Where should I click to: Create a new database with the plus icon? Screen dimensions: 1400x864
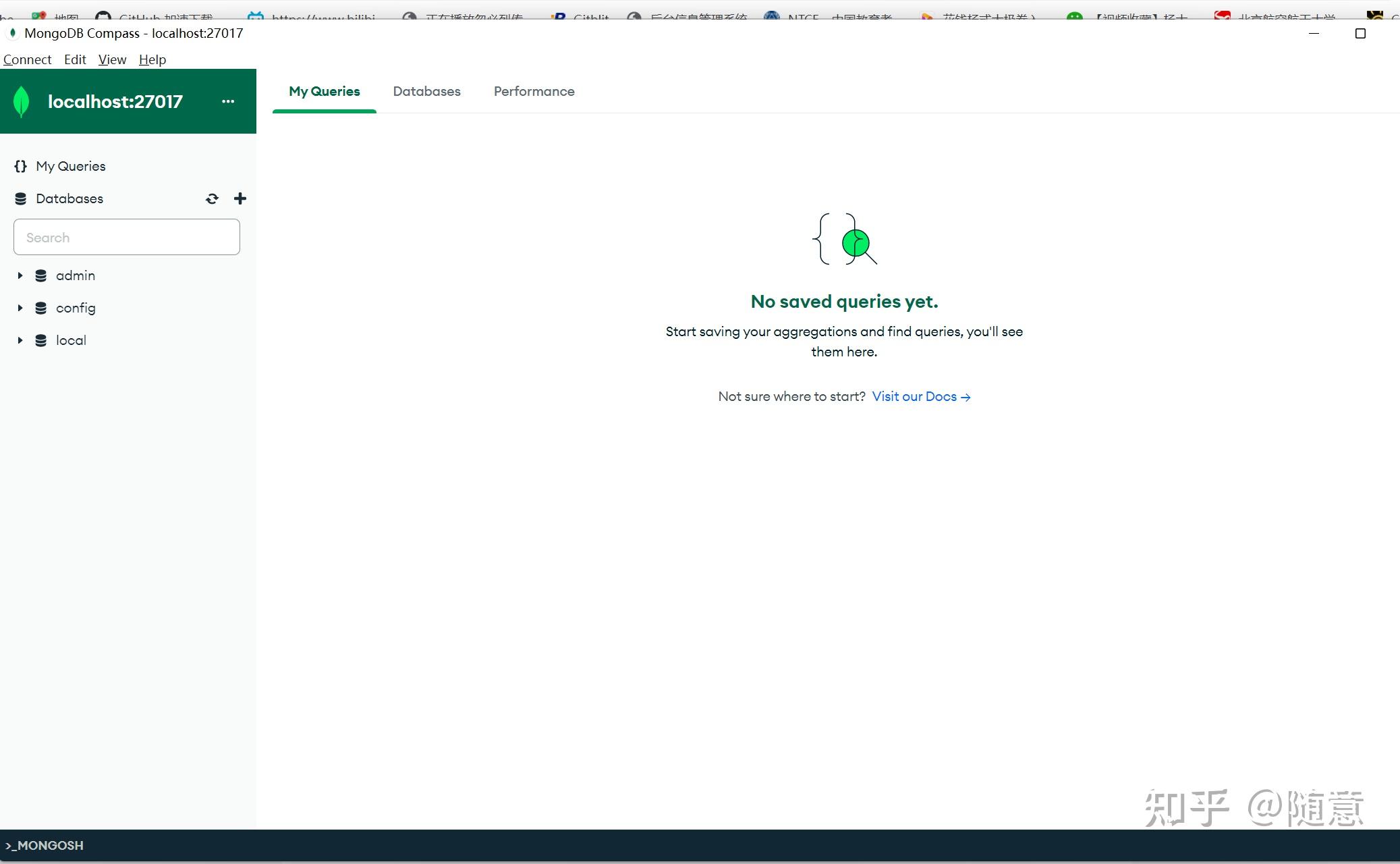click(240, 198)
